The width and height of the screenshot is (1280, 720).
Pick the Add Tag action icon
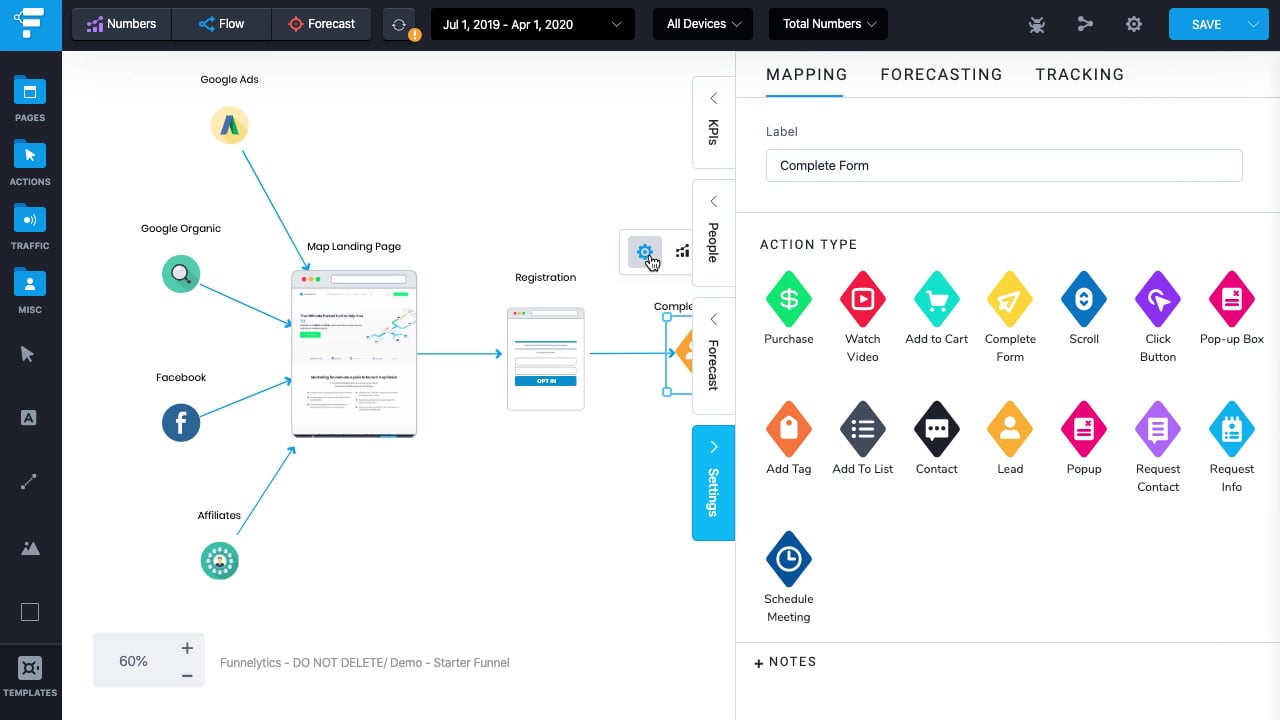[789, 428]
